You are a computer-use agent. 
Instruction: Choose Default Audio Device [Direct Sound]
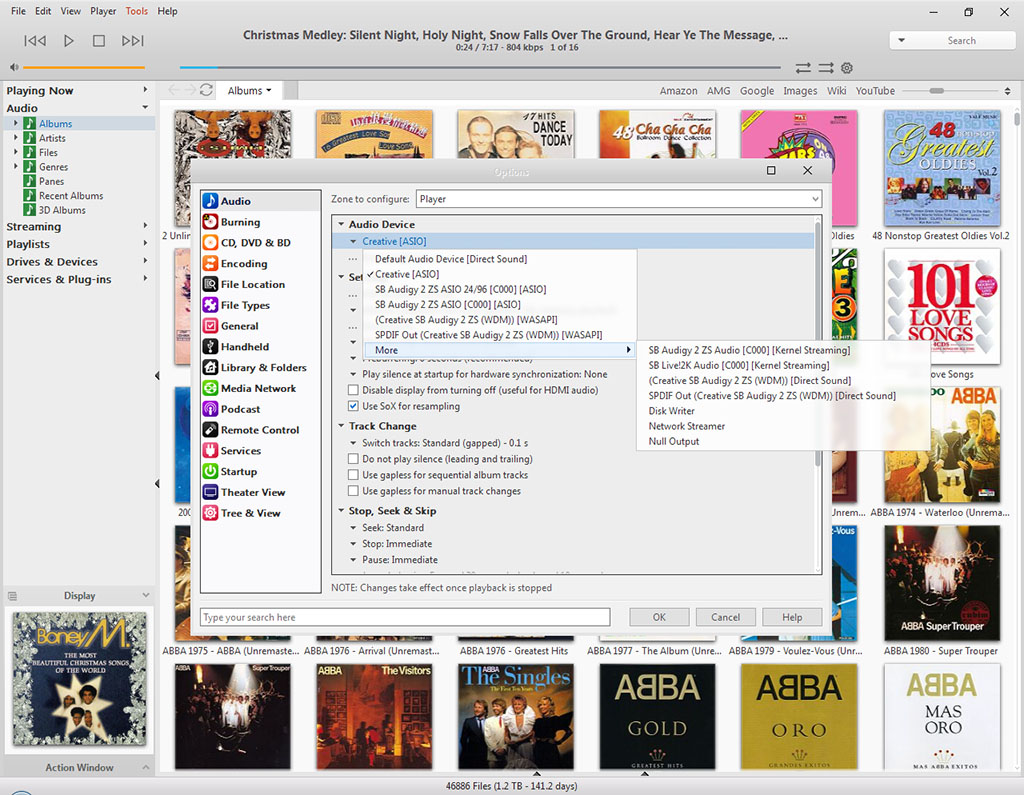click(451, 259)
